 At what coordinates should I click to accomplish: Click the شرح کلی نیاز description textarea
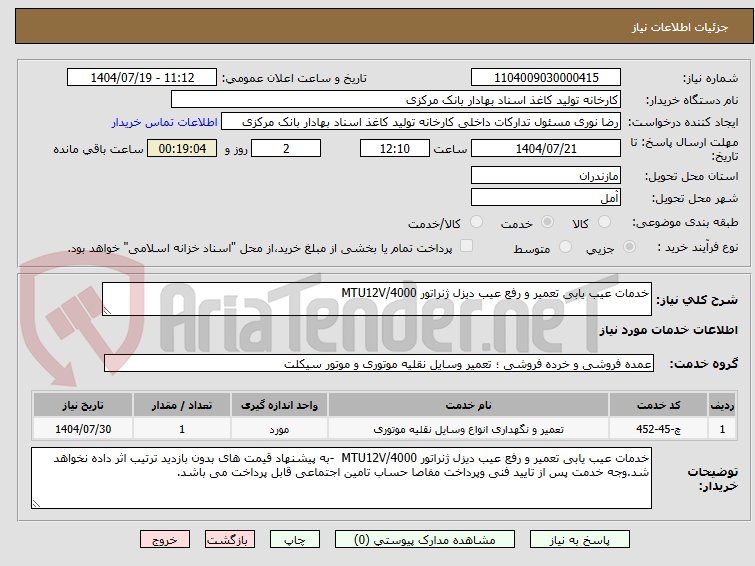tap(377, 299)
